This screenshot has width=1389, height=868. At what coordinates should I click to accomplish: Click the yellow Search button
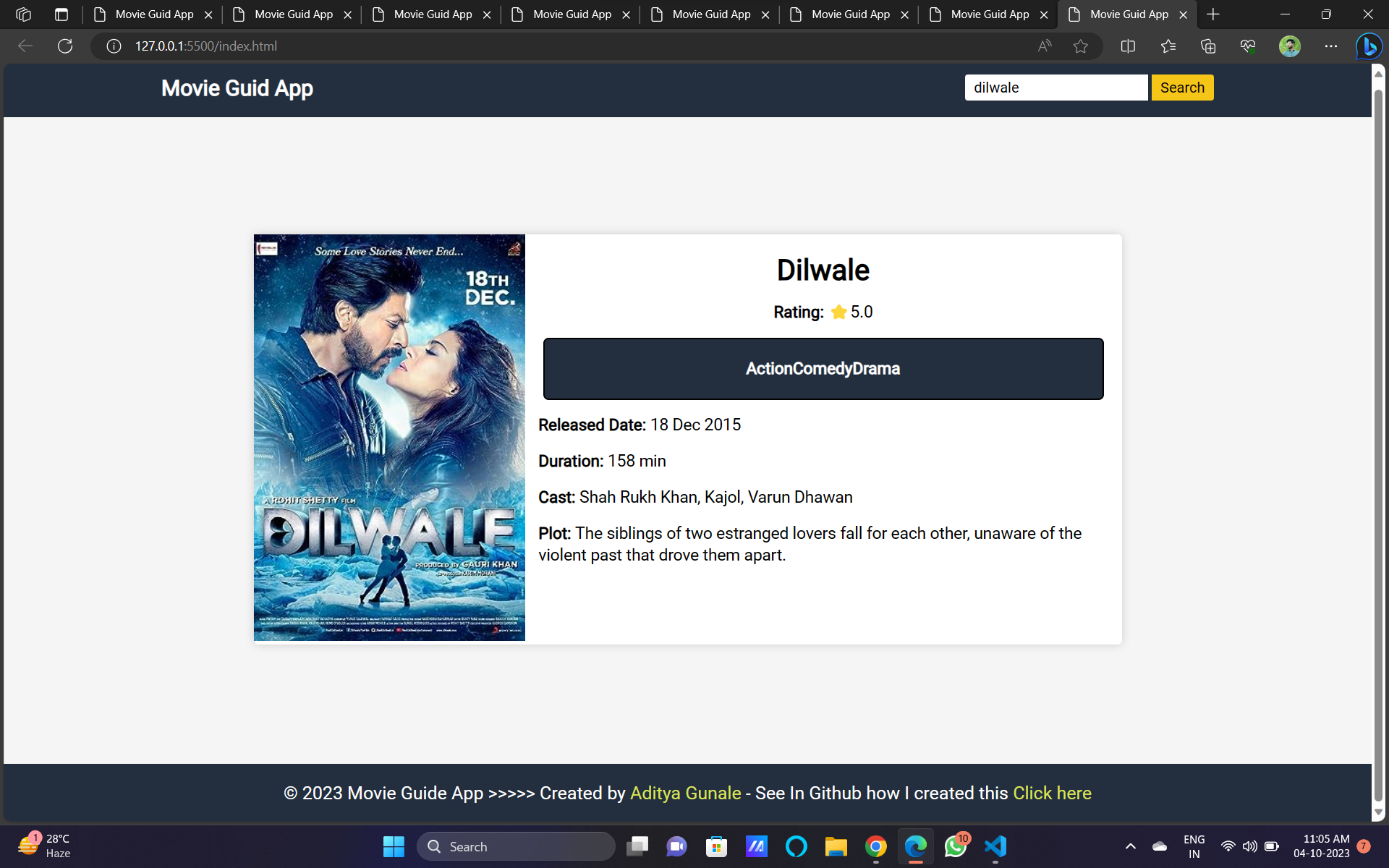[1181, 87]
